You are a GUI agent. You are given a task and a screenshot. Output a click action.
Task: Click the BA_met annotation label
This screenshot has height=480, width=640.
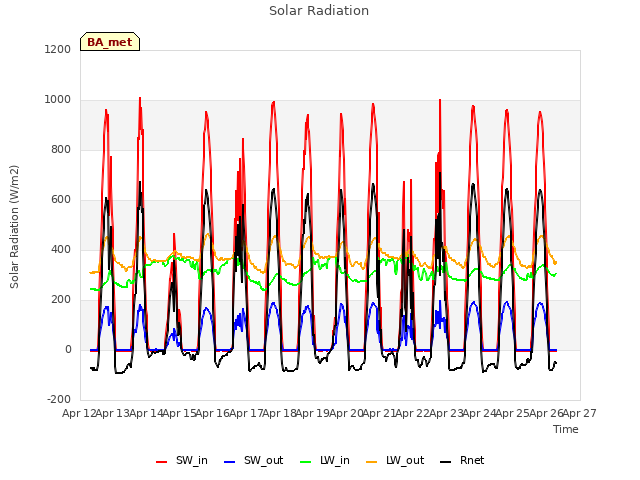coord(110,42)
